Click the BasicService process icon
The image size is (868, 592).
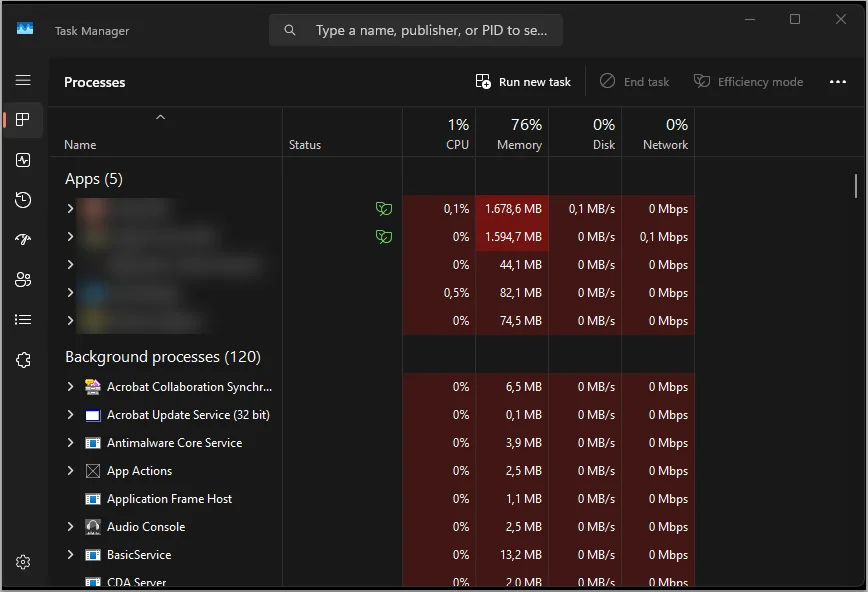pyautogui.click(x=92, y=555)
